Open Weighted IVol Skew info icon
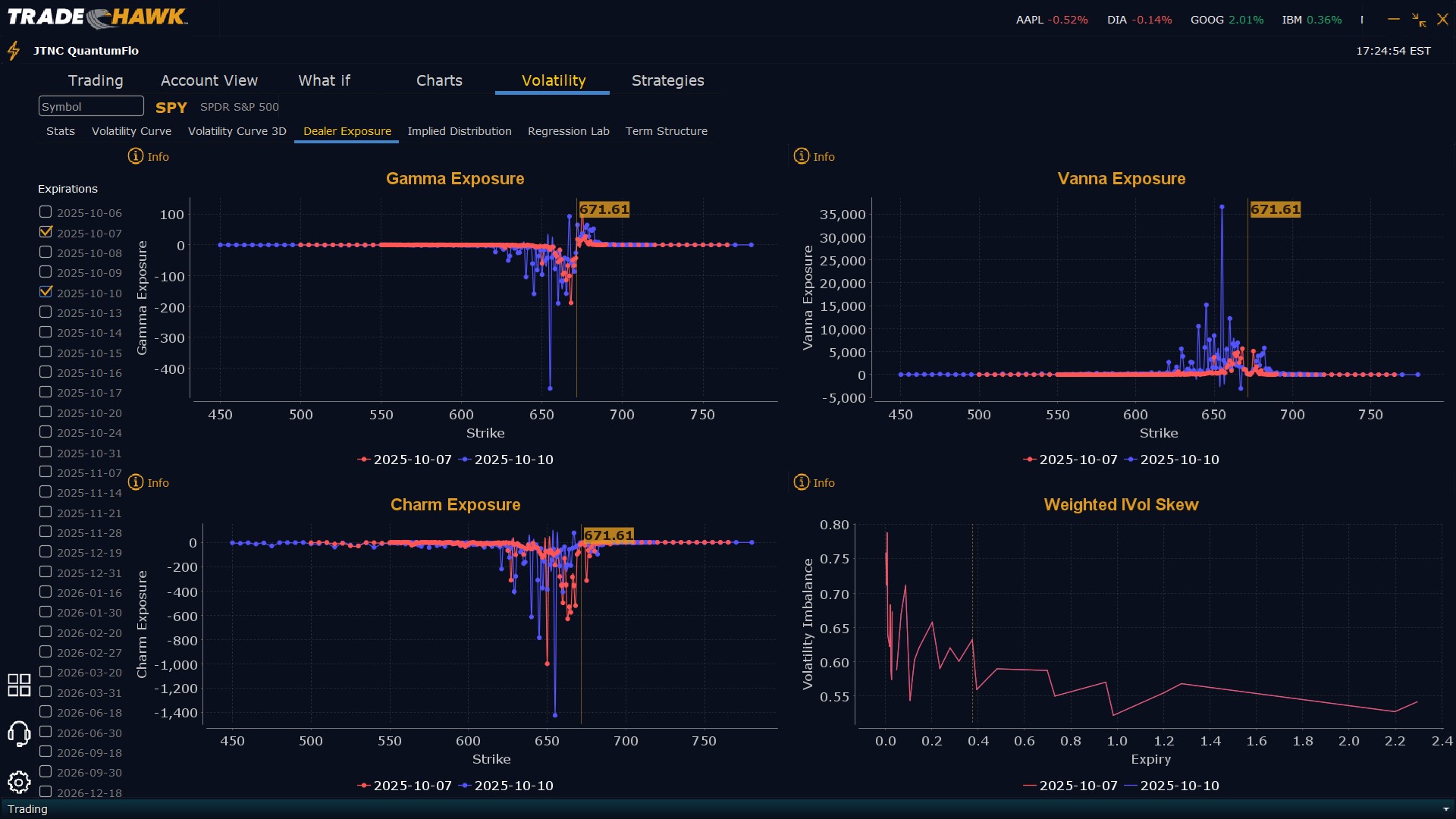The height and width of the screenshot is (819, 1456). (x=802, y=482)
